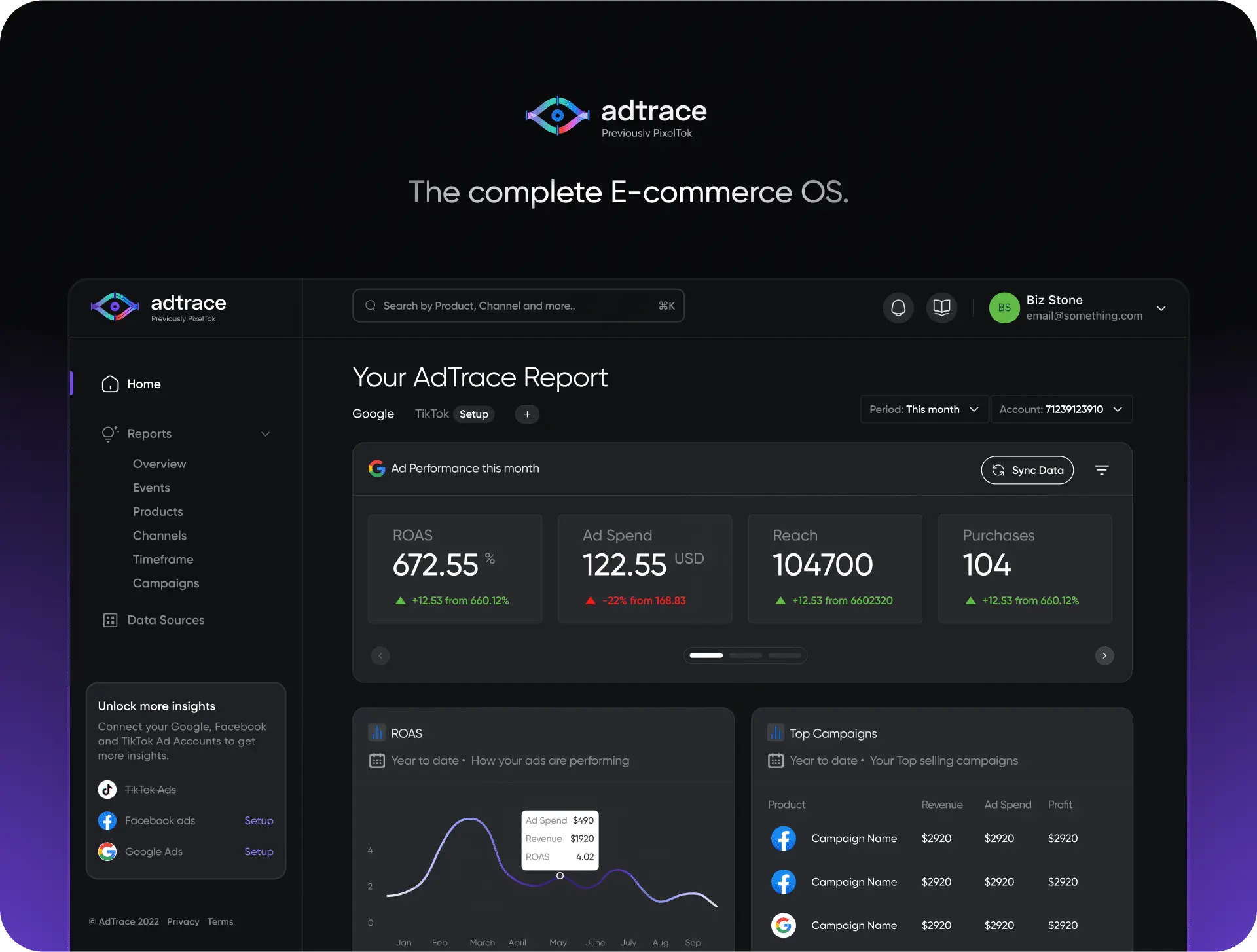Open the Timeframe report
1257x952 pixels.
(163, 559)
